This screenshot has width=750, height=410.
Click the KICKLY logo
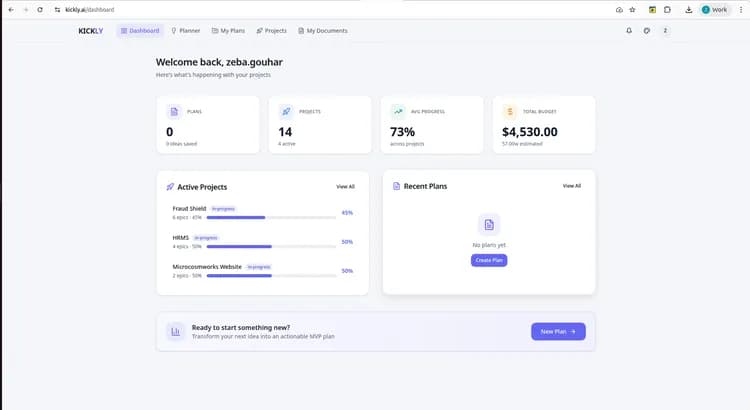(90, 31)
